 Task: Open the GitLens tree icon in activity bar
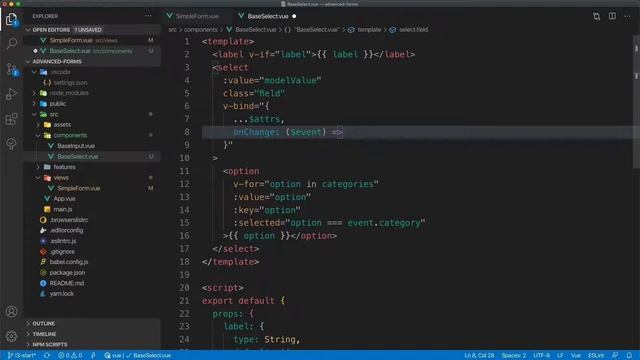(11, 144)
